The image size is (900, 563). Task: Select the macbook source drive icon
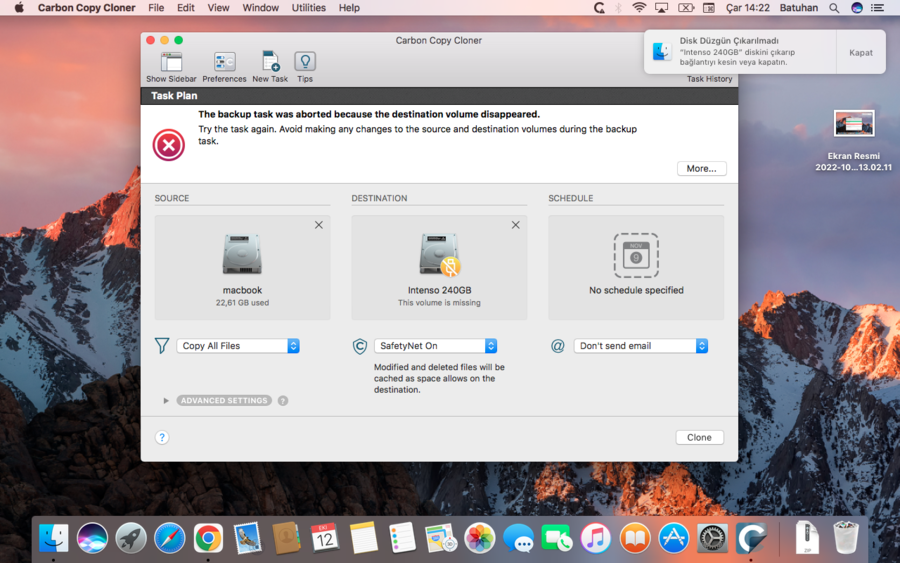[242, 254]
